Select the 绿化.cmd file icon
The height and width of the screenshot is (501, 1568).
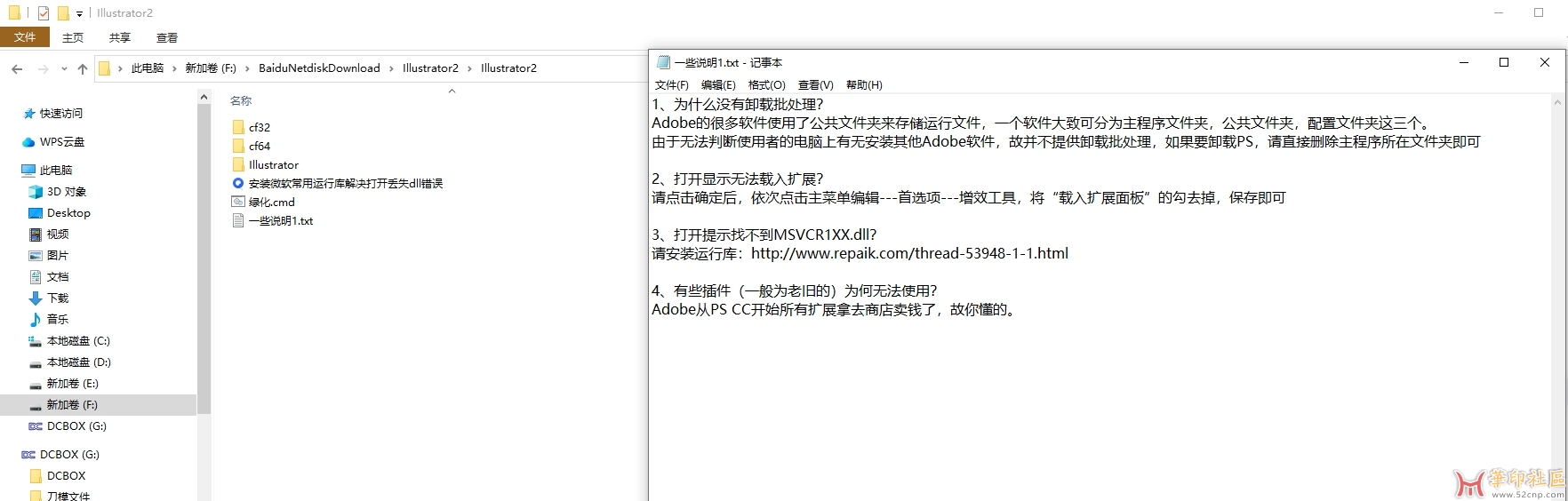point(238,202)
